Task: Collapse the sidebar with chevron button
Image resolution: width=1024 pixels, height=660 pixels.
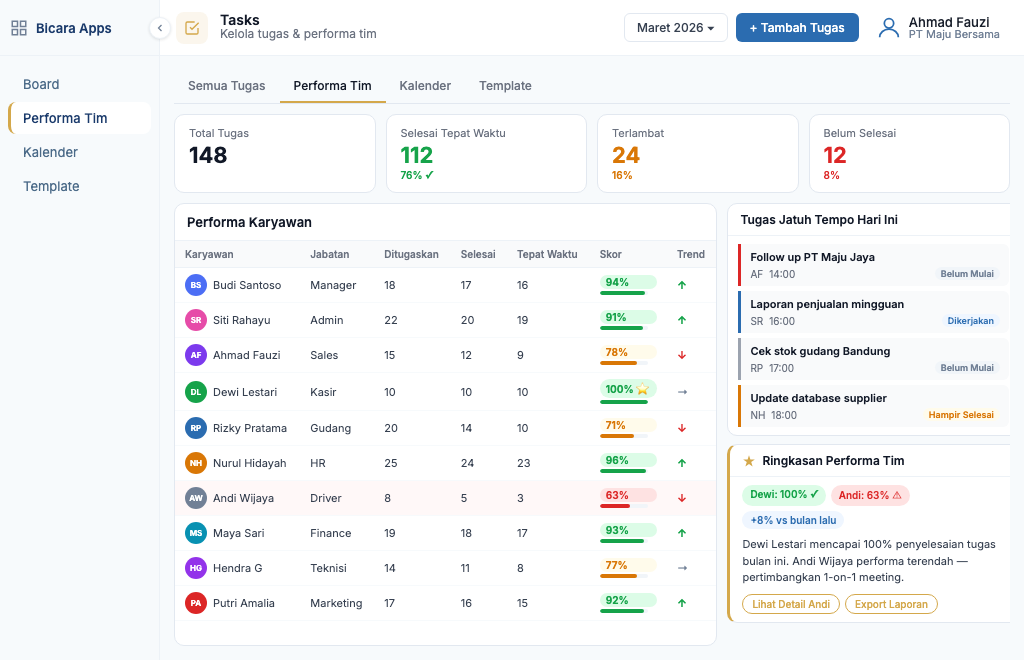Action: point(160,28)
